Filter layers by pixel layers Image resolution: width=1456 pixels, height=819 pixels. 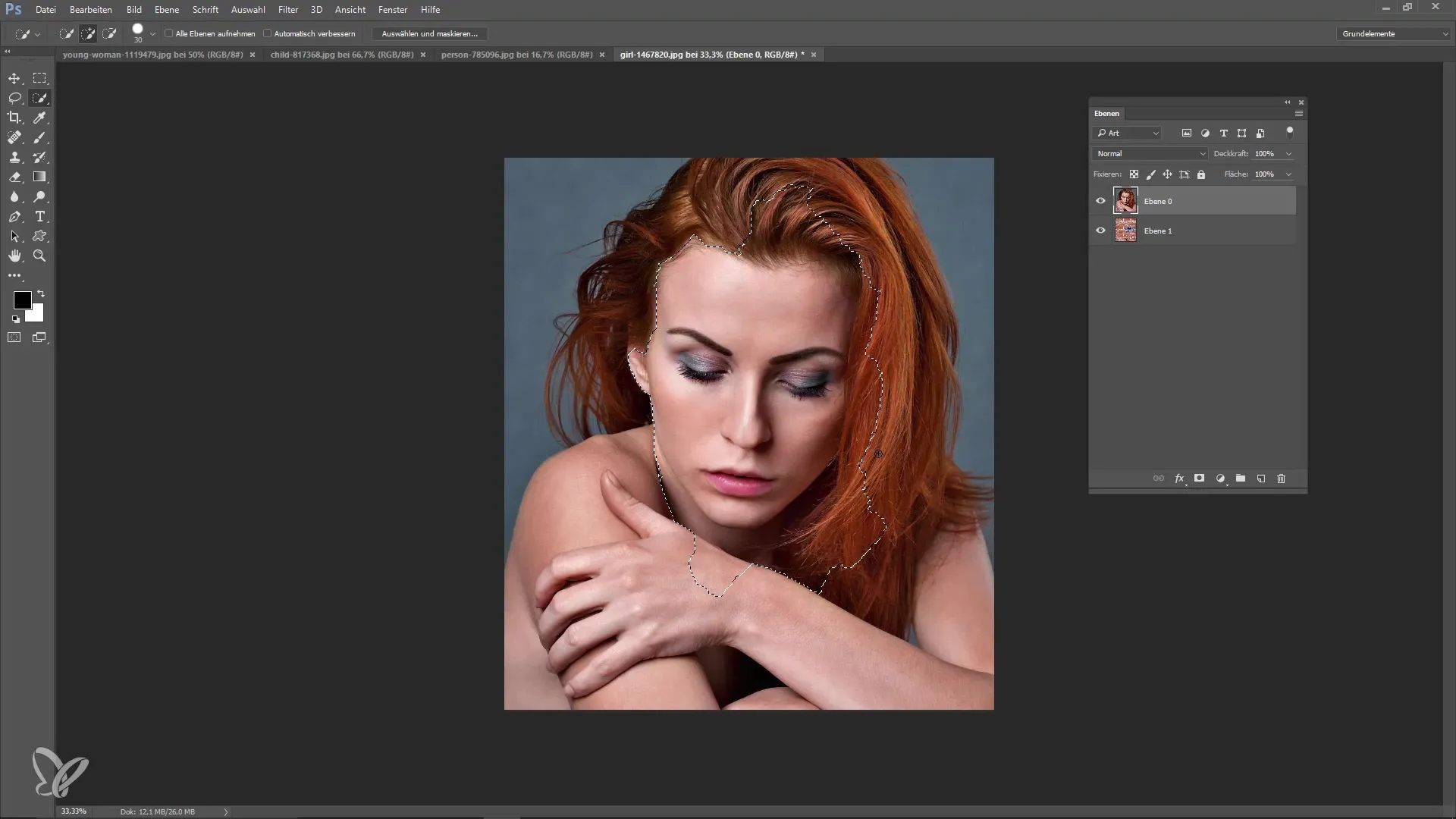click(1187, 133)
